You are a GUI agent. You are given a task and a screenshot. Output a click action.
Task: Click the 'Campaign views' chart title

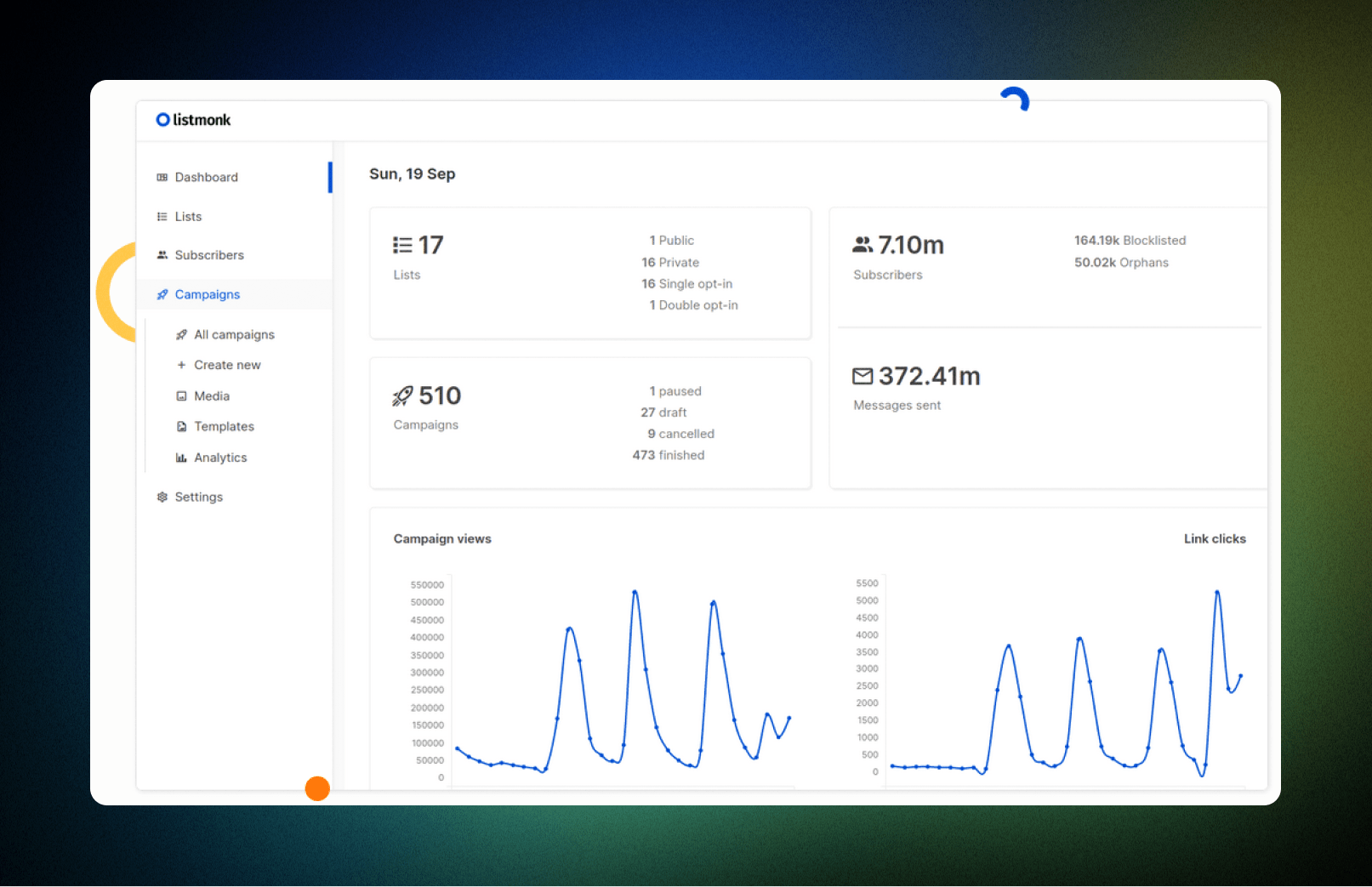click(442, 539)
